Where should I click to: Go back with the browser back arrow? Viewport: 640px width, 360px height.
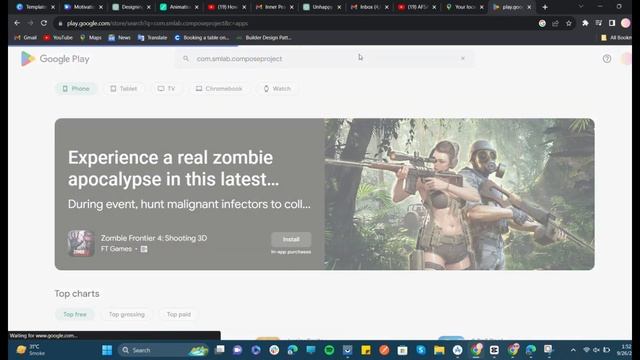tap(17, 23)
